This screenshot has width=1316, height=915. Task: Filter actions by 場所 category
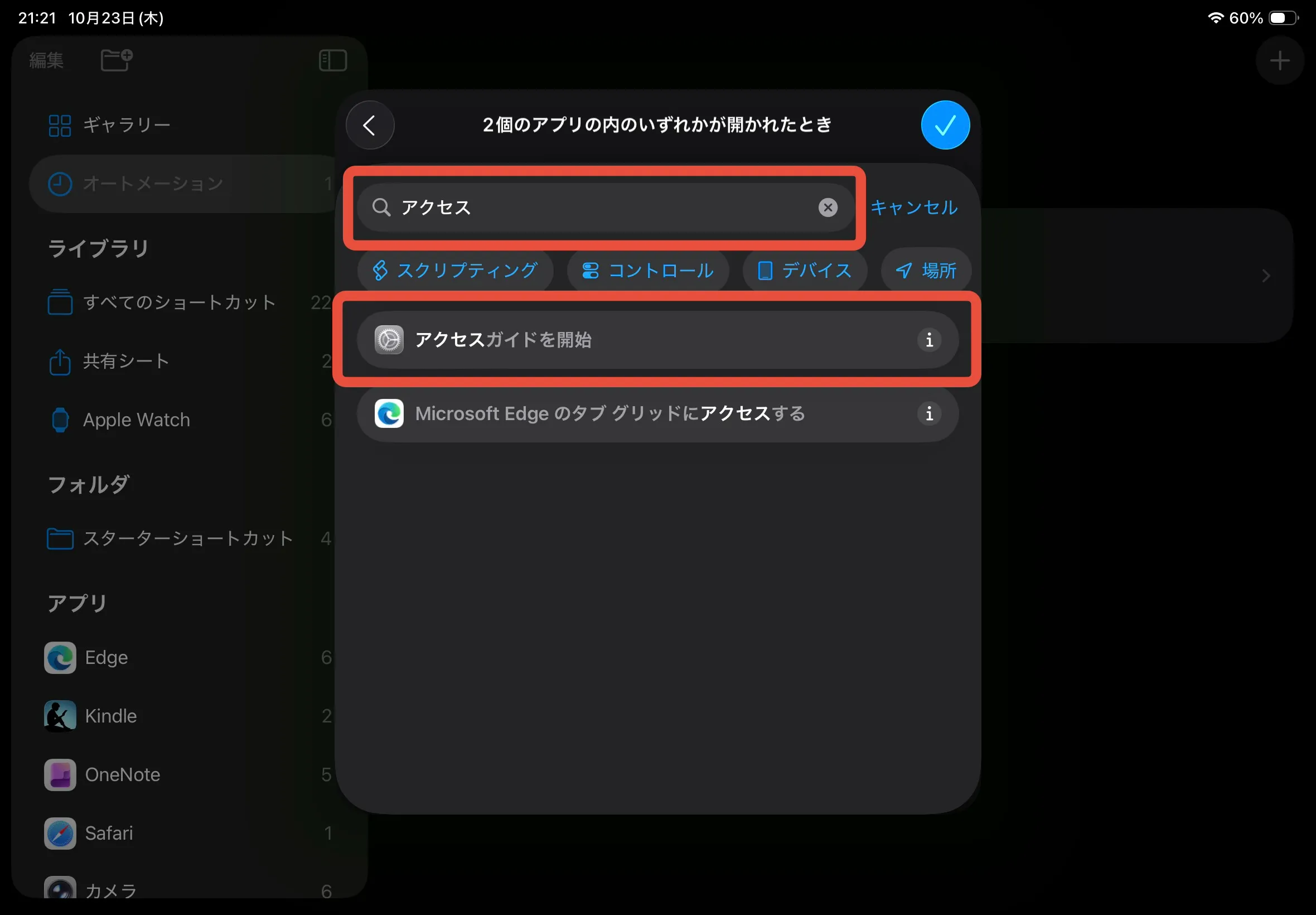(x=926, y=270)
